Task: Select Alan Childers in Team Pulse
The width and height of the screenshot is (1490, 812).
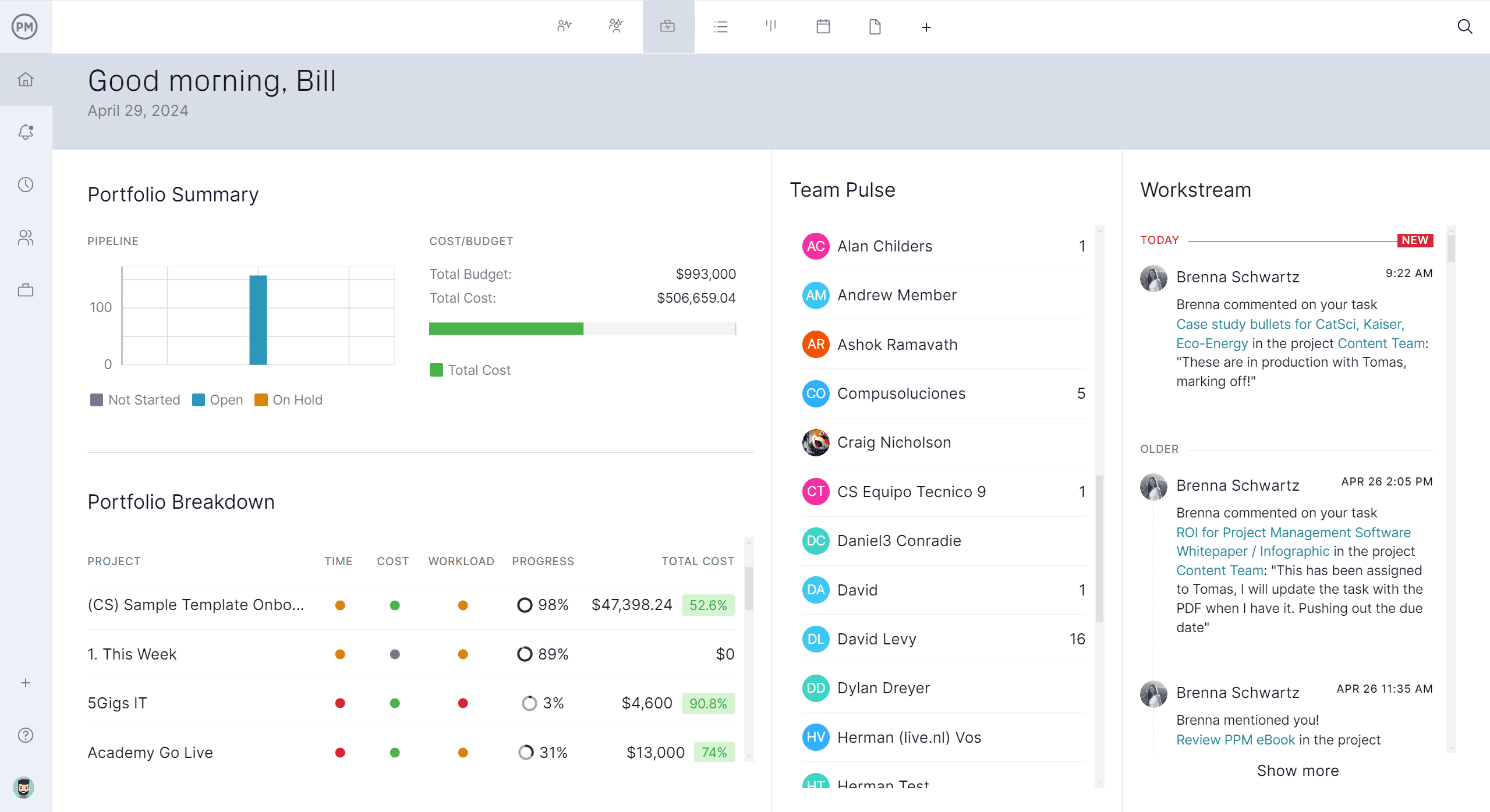Action: 884,246
